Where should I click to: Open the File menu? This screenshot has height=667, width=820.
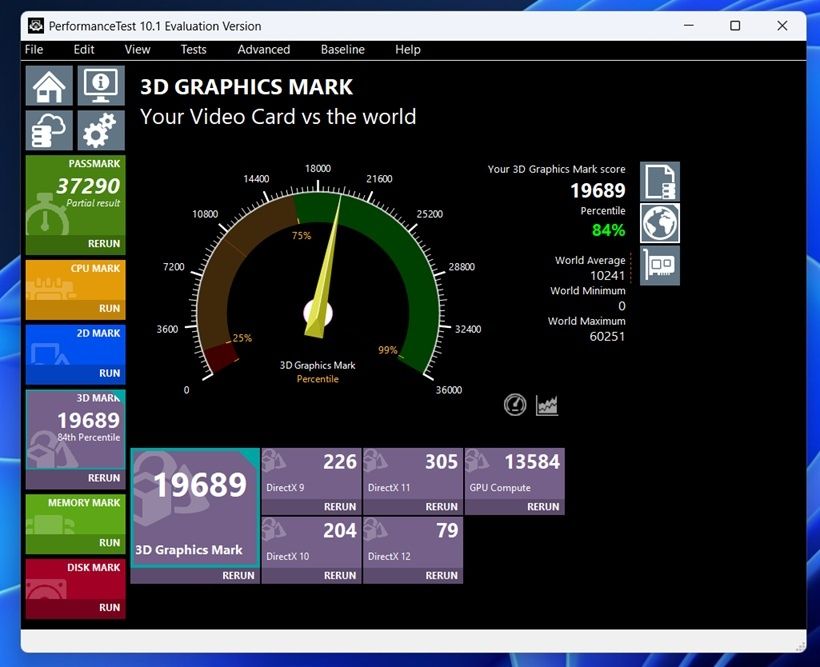[34, 50]
